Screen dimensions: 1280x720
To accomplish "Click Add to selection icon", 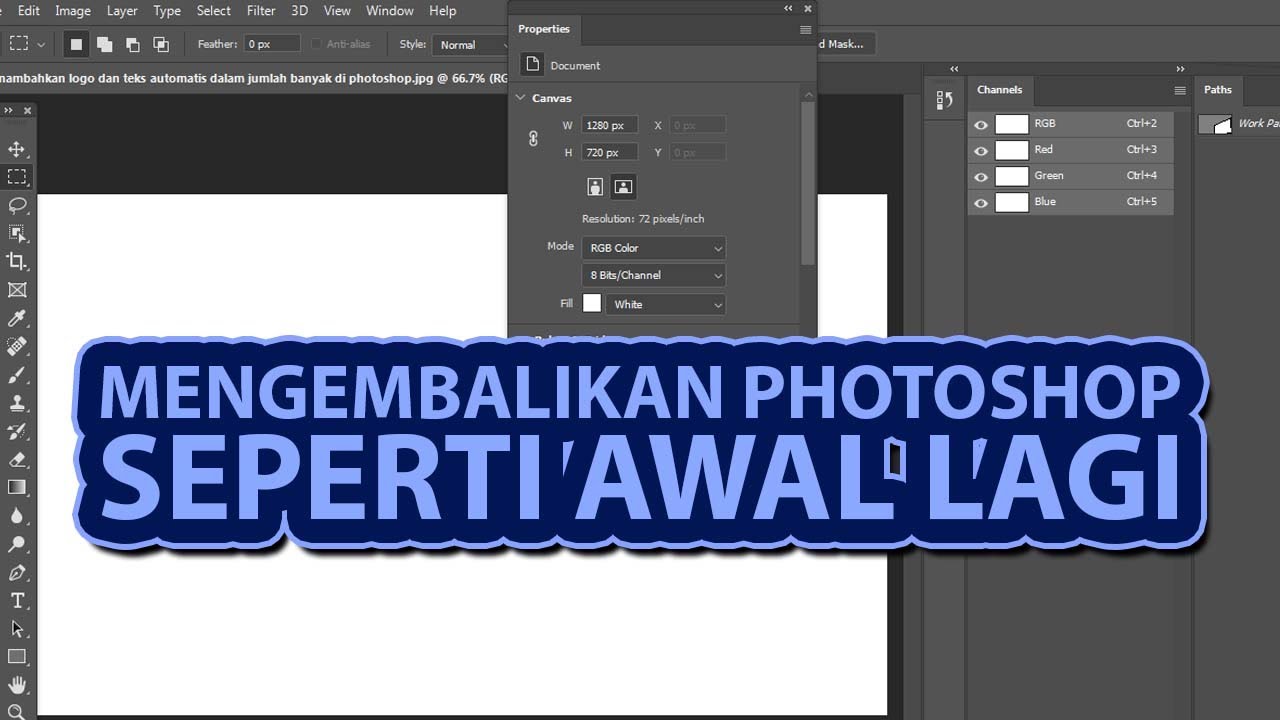I will [104, 44].
